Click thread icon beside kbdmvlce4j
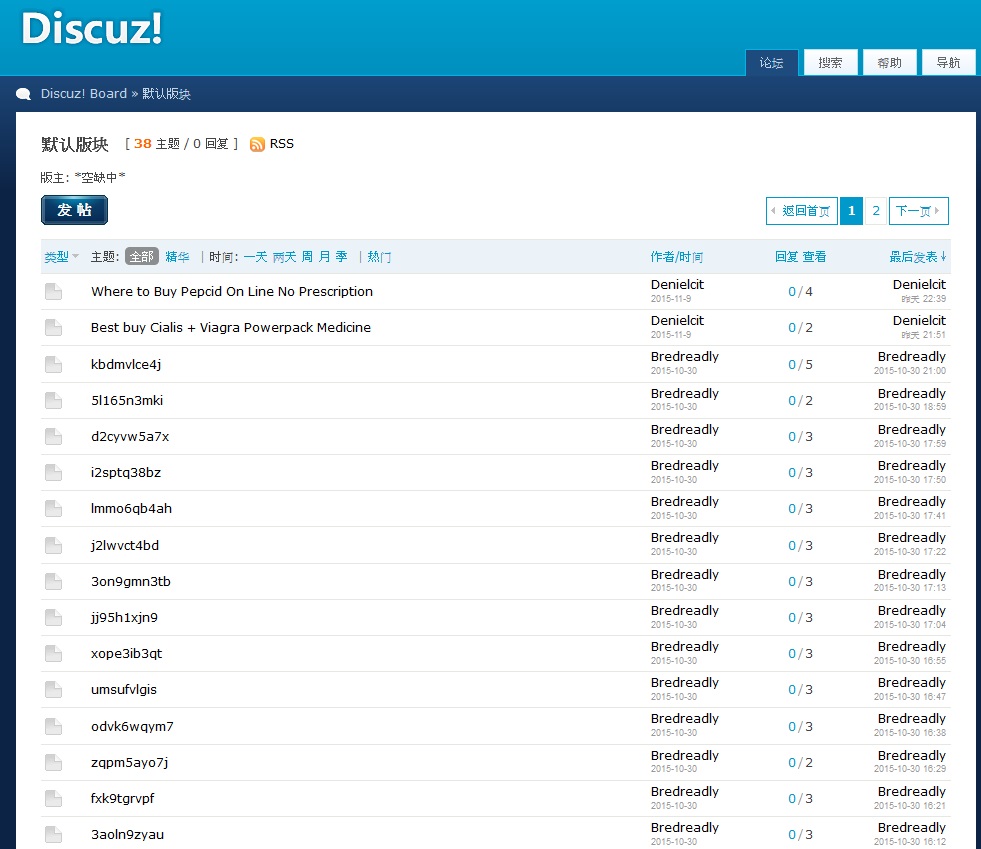Viewport: 981px width, 849px height. [x=53, y=365]
